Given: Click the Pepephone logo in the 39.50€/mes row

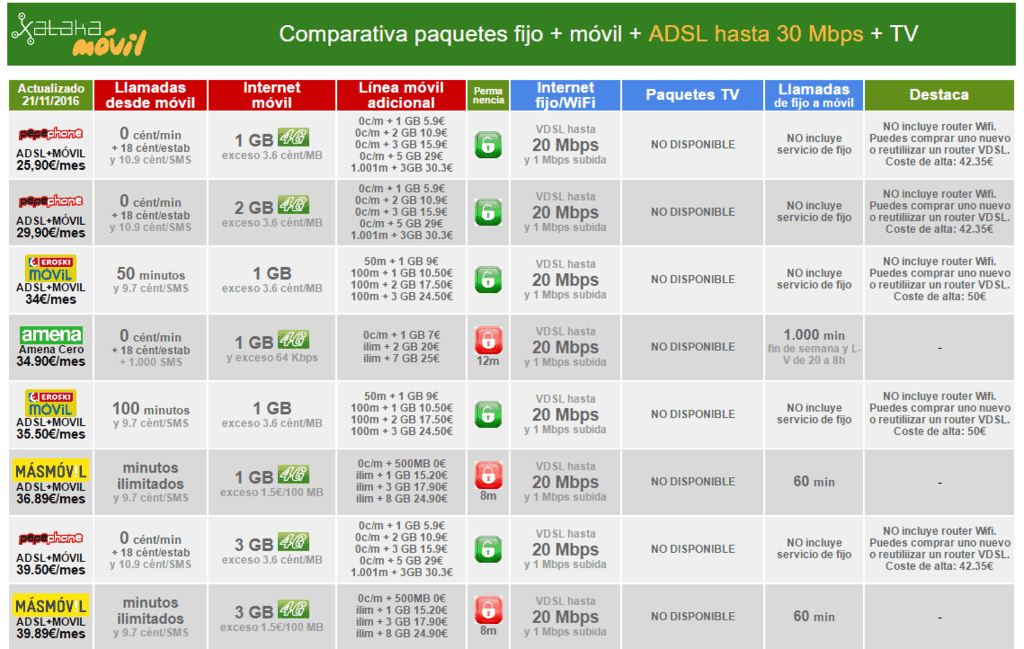Looking at the screenshot, I should (51, 539).
